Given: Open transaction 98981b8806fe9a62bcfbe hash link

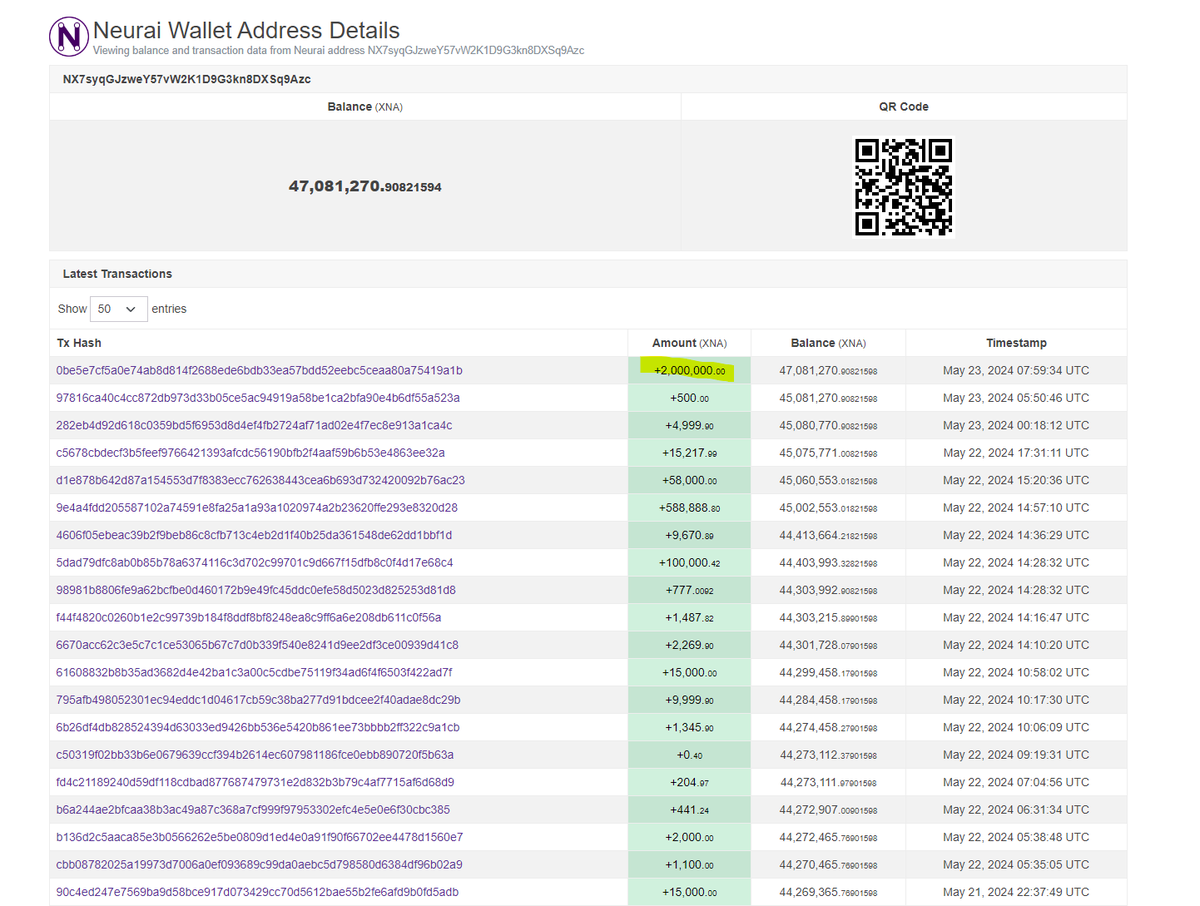Looking at the screenshot, I should (x=256, y=590).
